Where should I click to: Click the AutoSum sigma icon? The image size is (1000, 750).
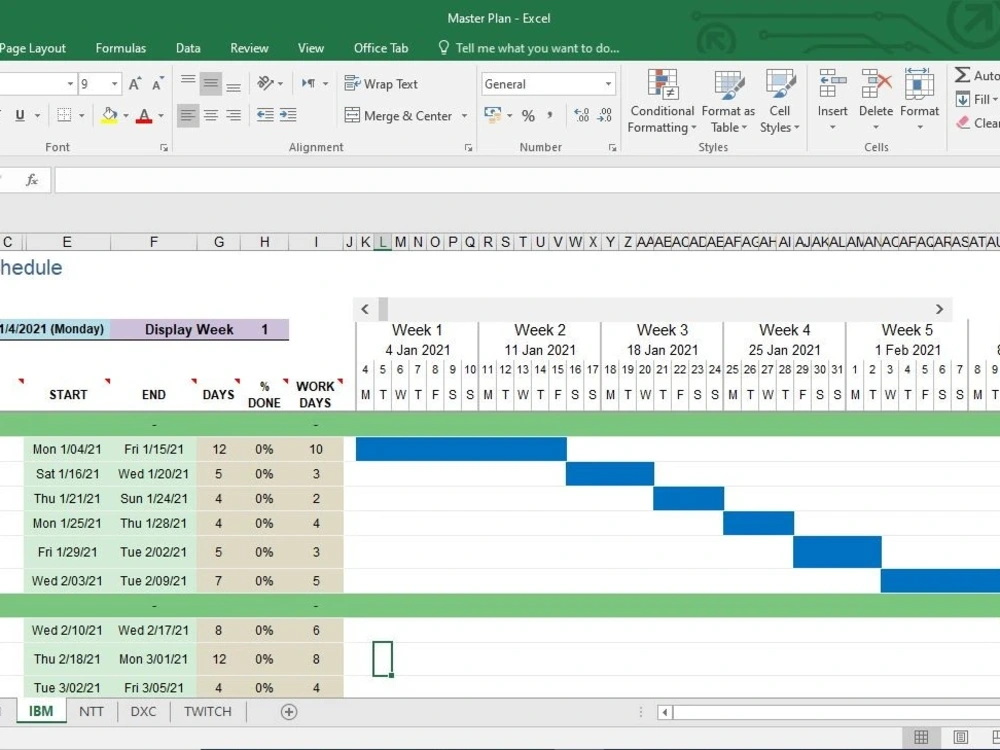click(962, 75)
